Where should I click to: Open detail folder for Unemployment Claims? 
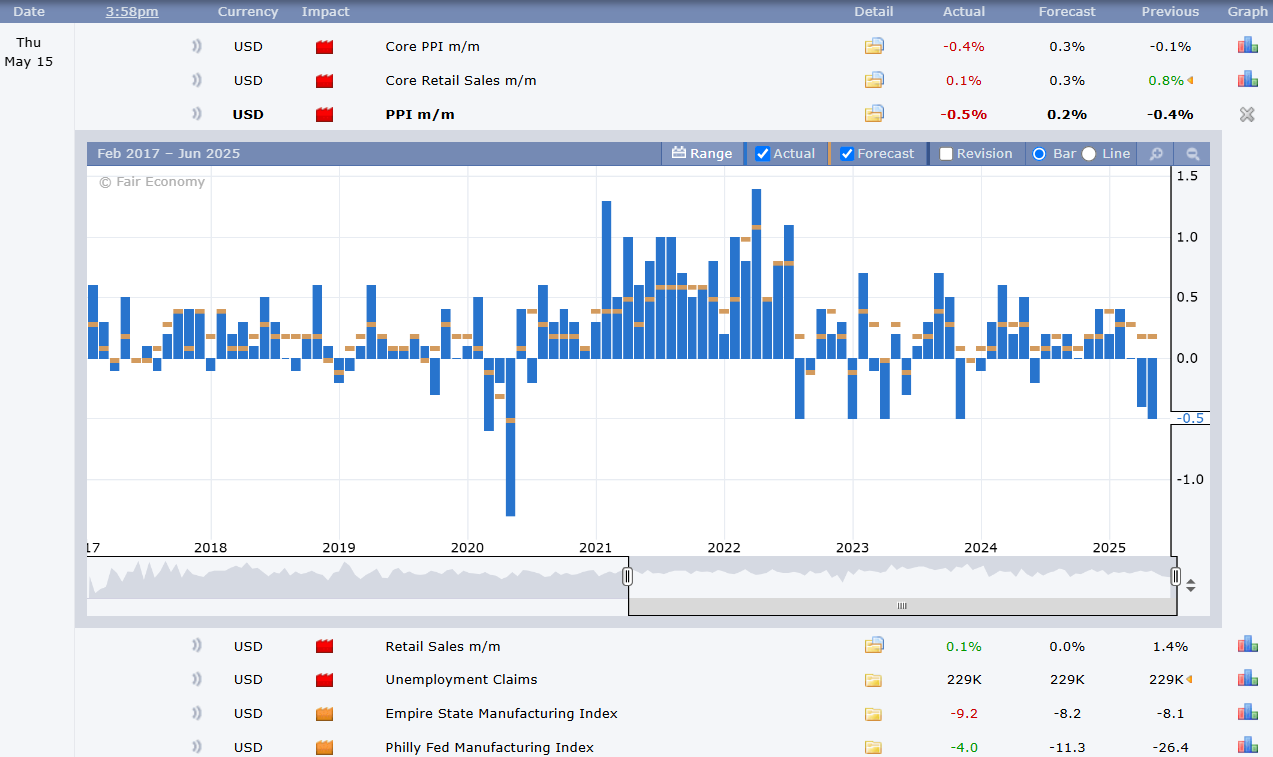(874, 680)
